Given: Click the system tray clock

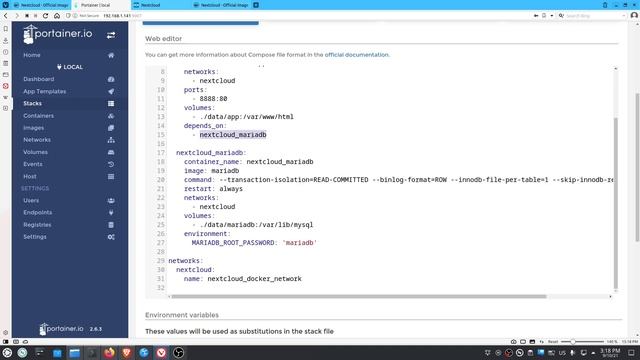Looking at the screenshot, I should pos(610,353).
